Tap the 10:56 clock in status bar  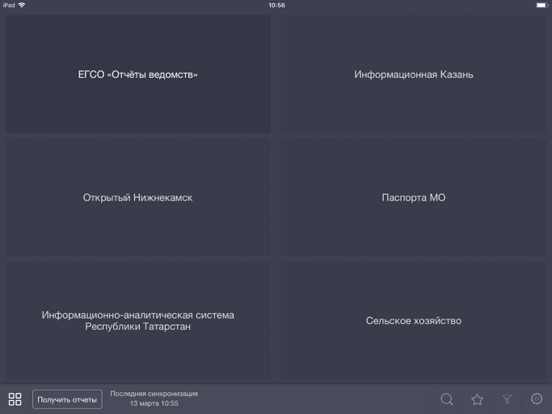tap(277, 5)
